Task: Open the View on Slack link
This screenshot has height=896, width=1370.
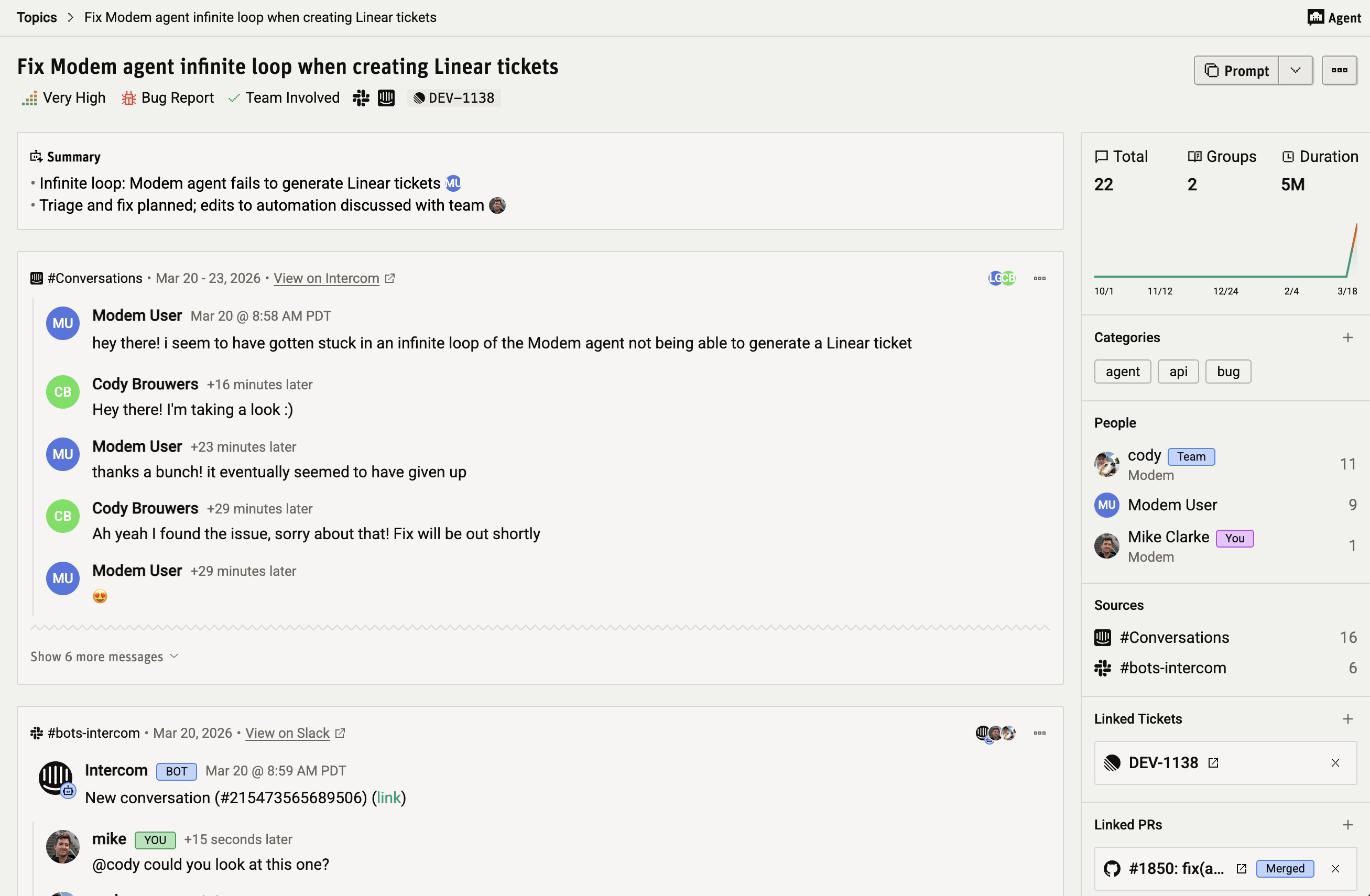Action: (287, 733)
